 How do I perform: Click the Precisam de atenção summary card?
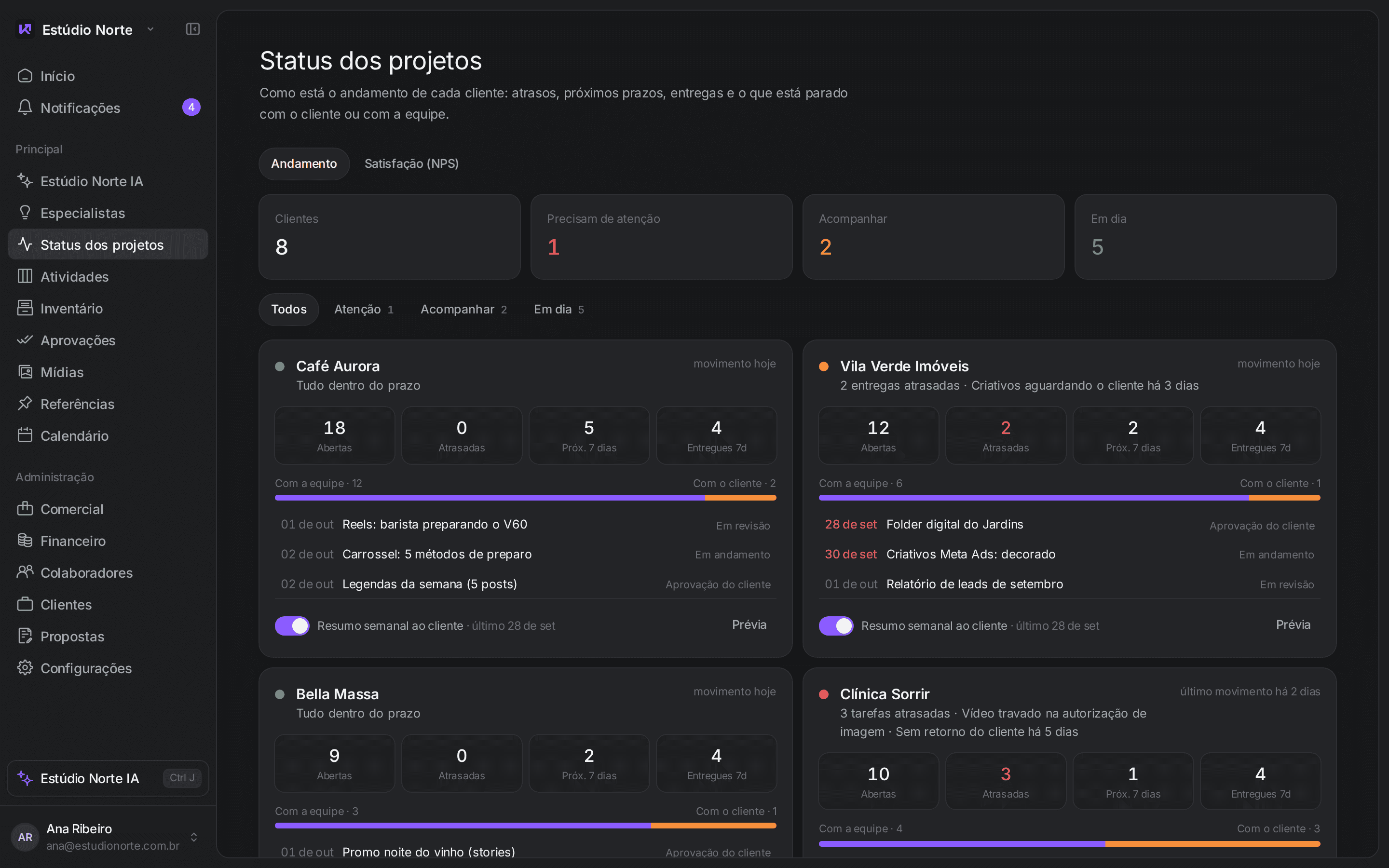[x=661, y=236]
